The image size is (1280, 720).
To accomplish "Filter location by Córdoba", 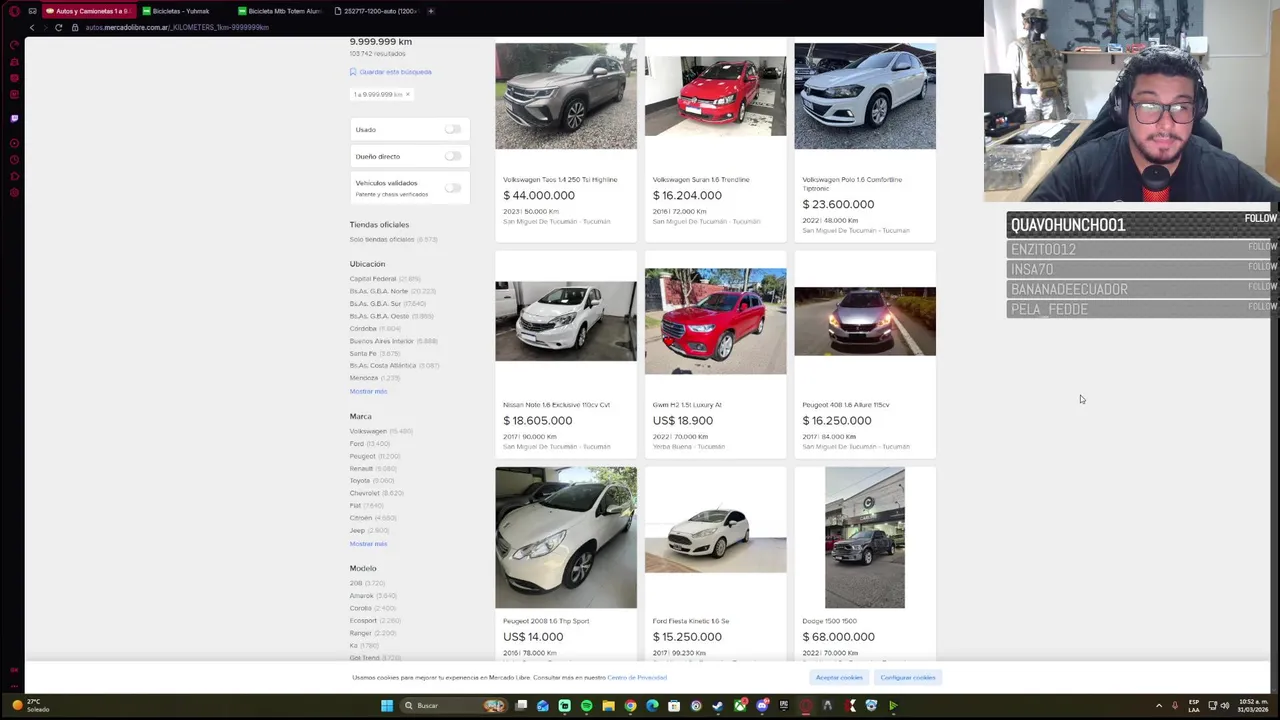I will coord(363,329).
